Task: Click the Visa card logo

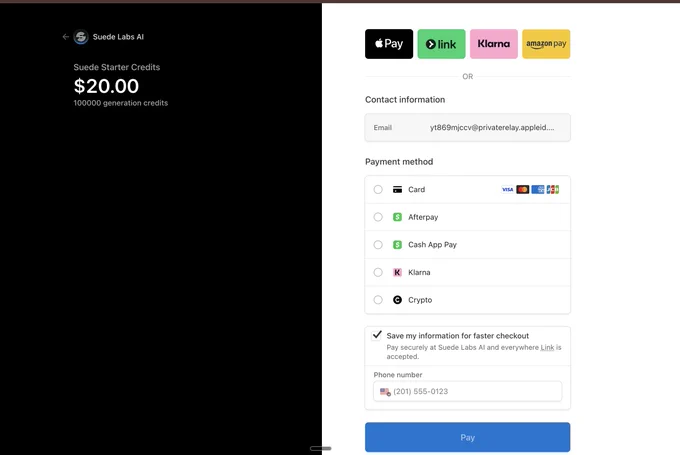Action: [x=507, y=190]
